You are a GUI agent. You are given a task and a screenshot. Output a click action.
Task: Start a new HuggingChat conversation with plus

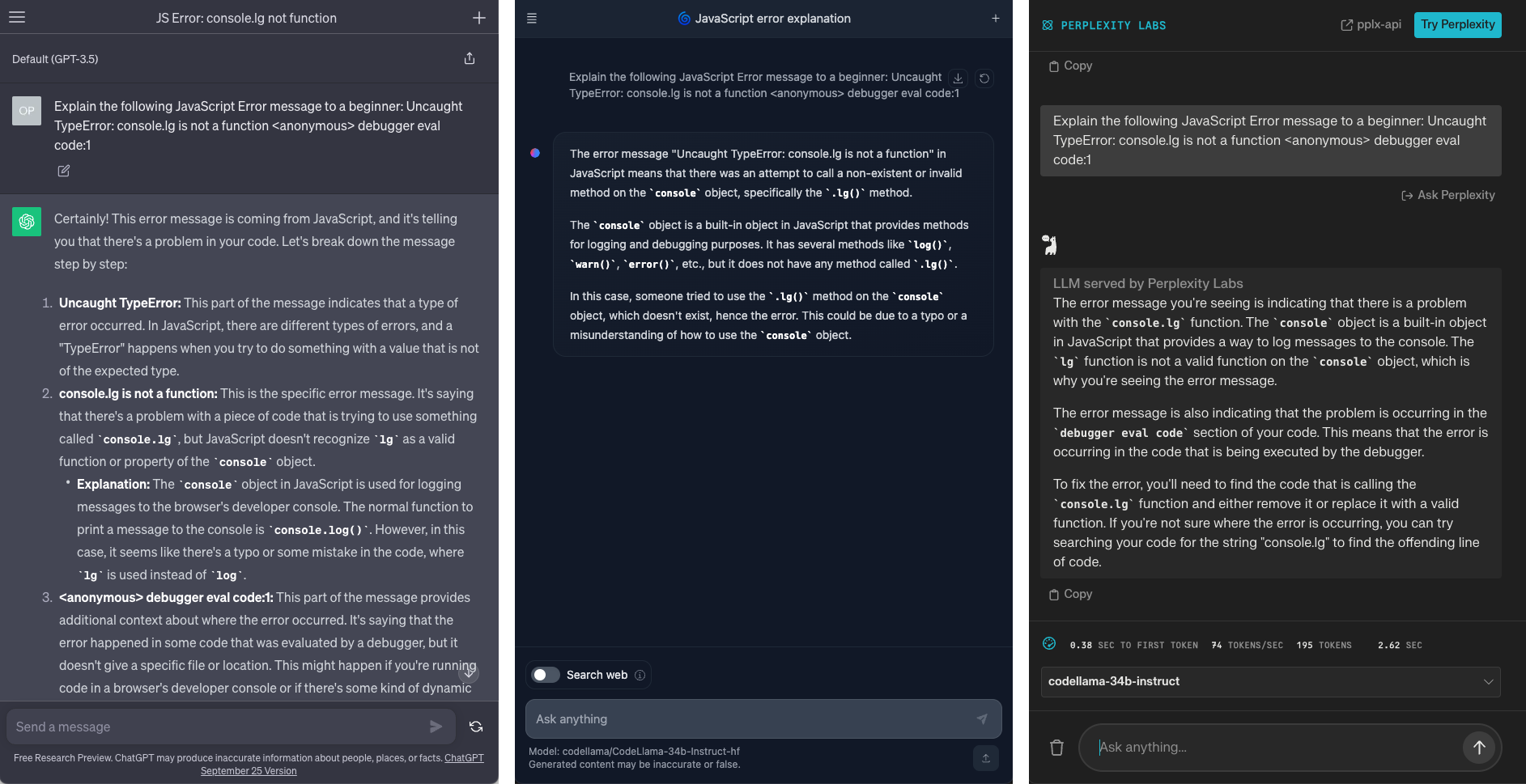pyautogui.click(x=996, y=19)
